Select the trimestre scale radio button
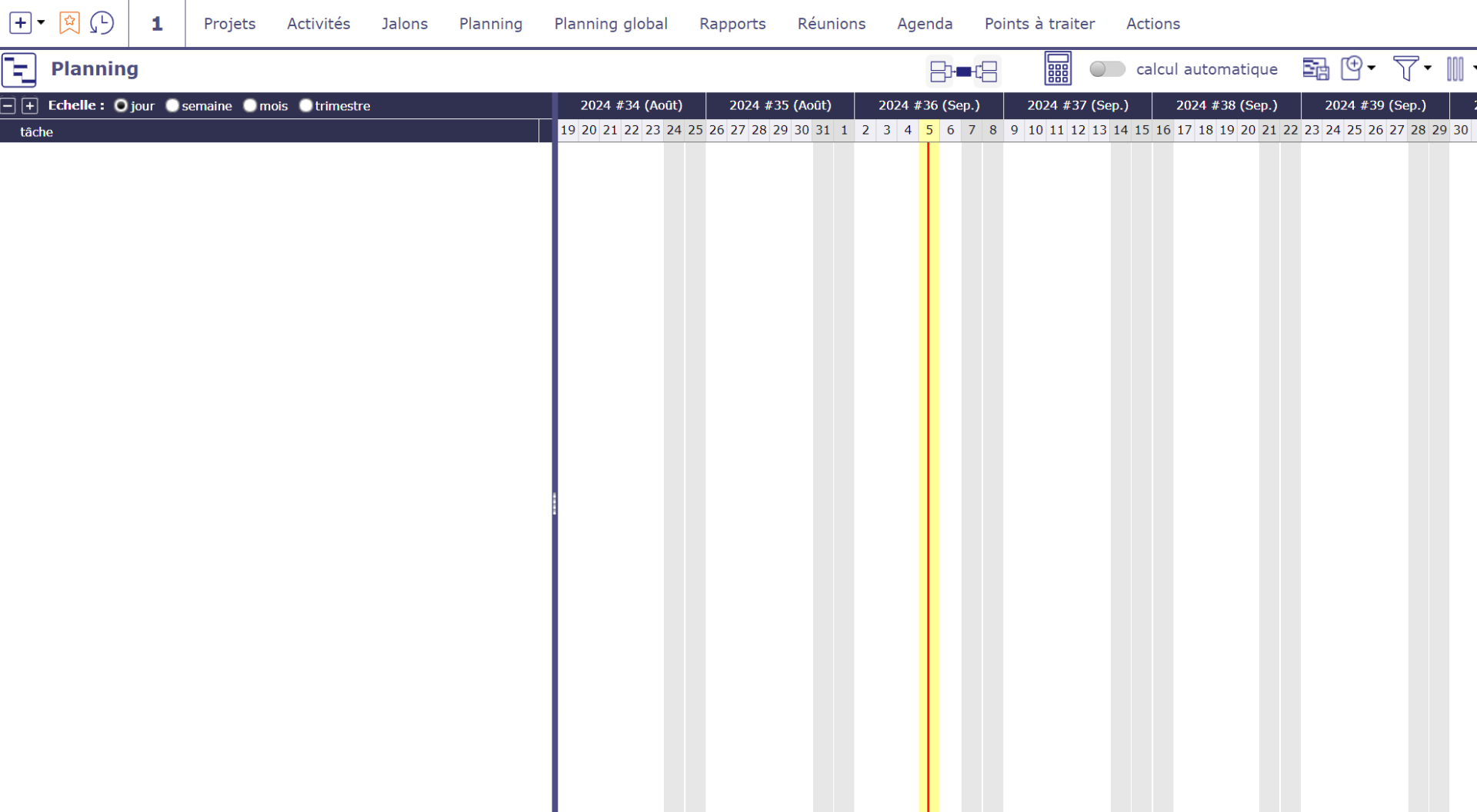1477x812 pixels. [305, 105]
